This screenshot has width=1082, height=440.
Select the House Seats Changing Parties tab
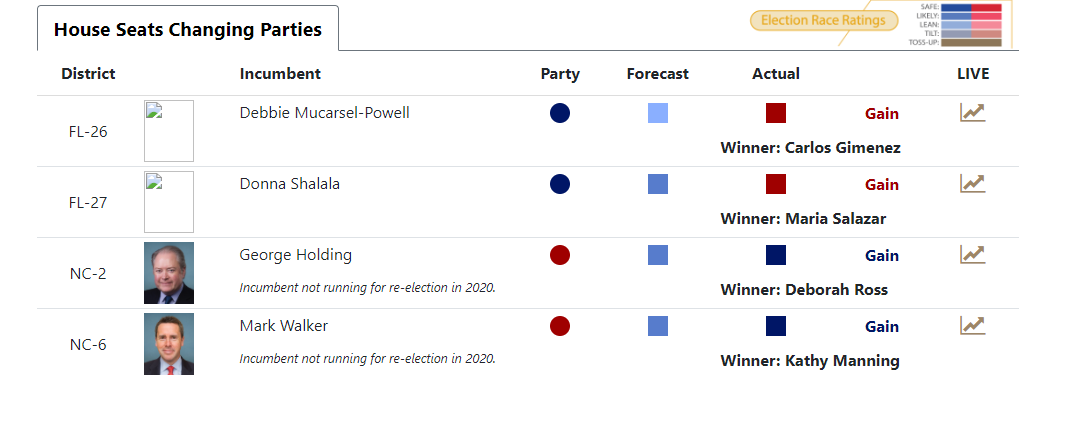[x=188, y=30]
